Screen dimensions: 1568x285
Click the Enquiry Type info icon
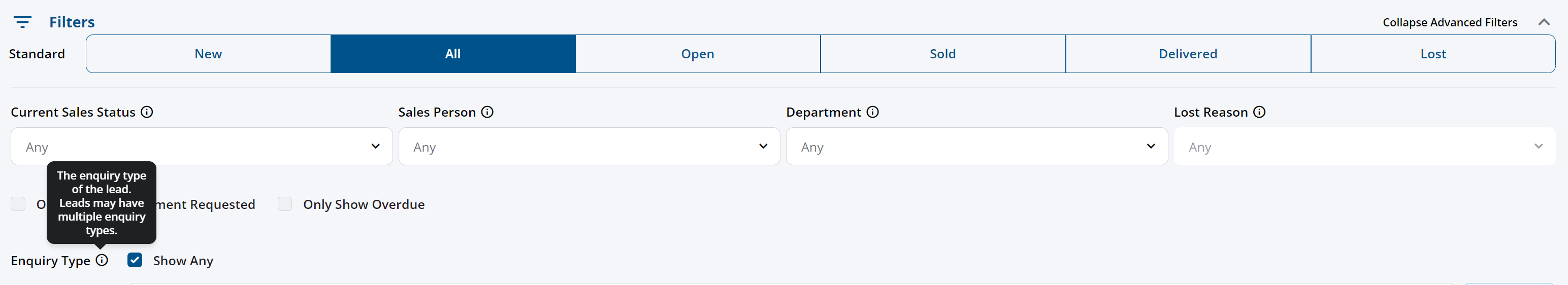click(102, 261)
